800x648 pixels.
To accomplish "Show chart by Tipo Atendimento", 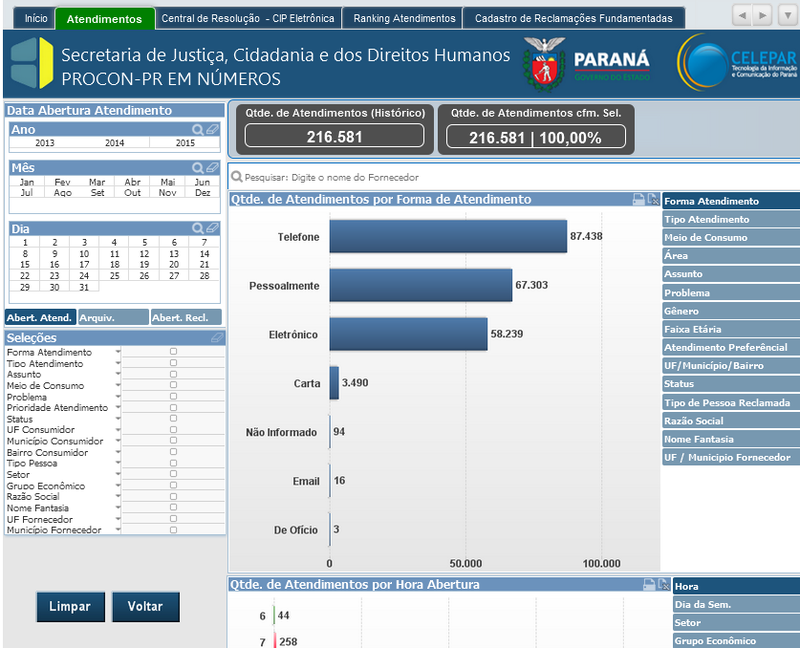I will [731, 219].
